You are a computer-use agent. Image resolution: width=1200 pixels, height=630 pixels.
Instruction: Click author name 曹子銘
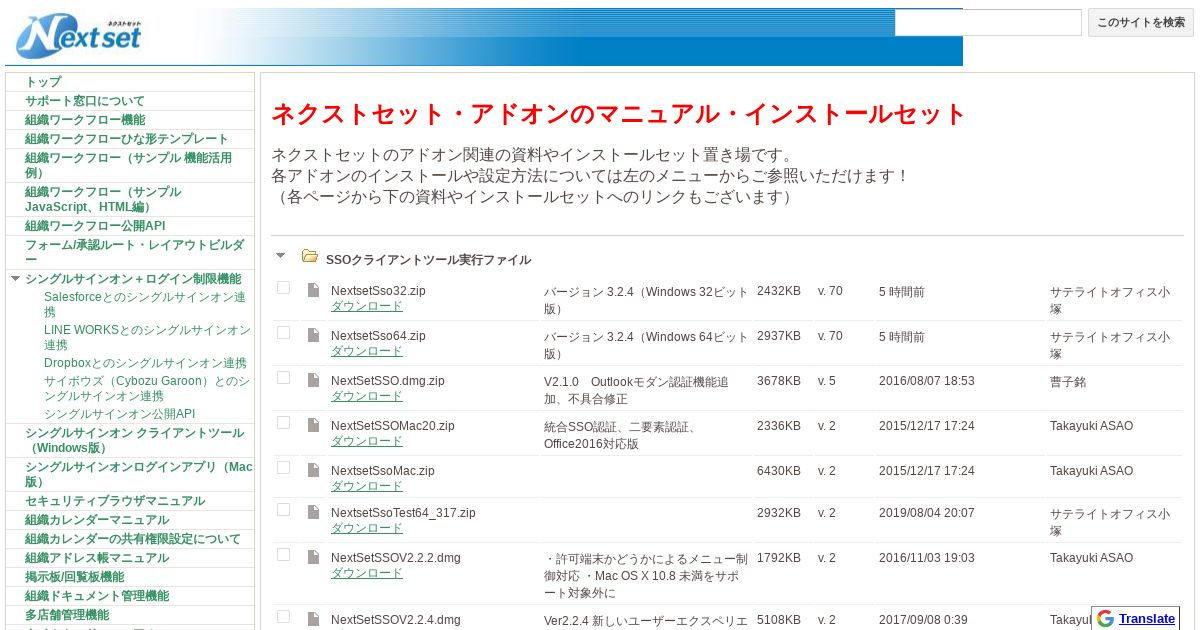click(x=1068, y=381)
